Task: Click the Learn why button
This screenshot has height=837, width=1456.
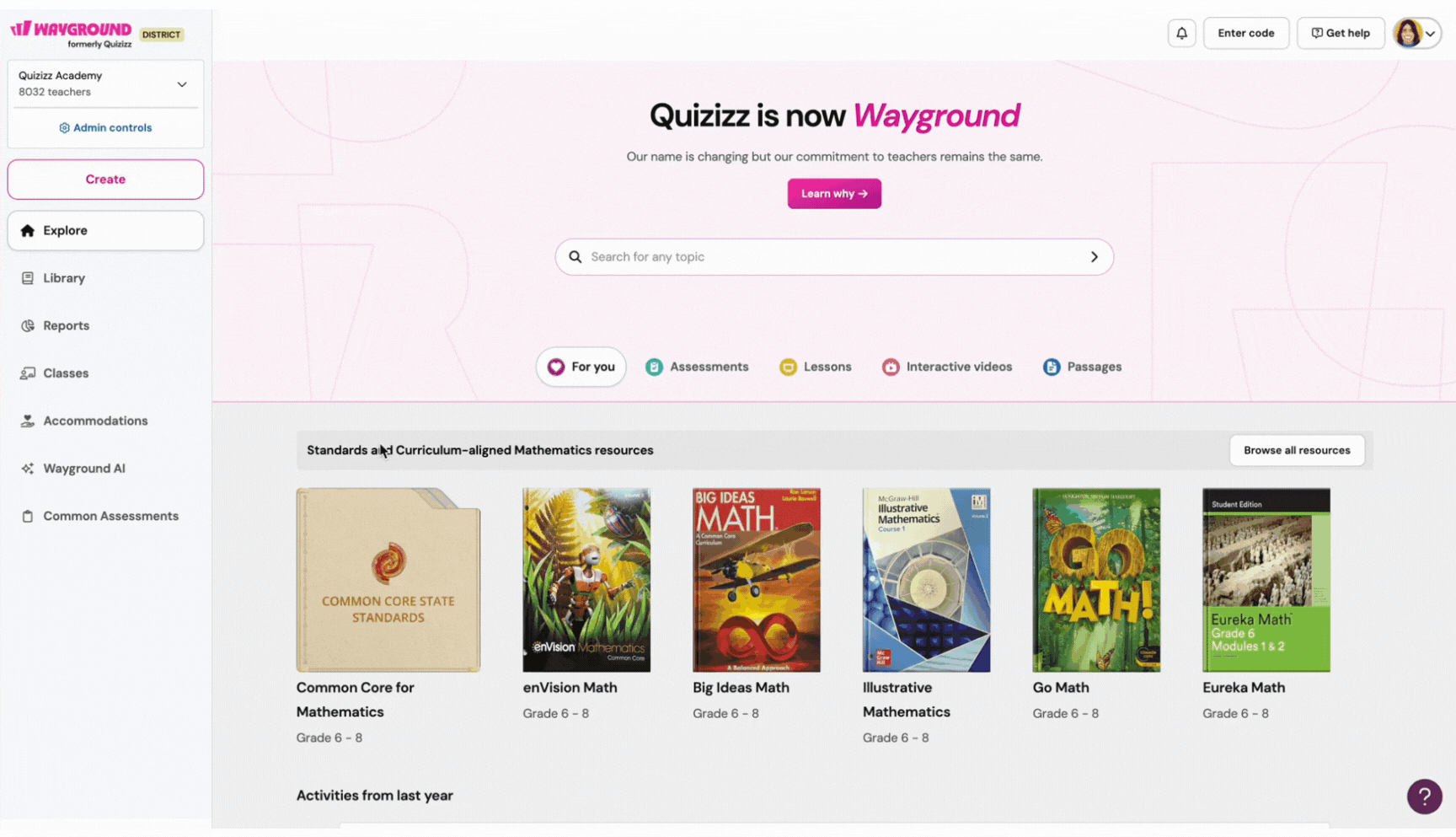Action: coord(834,193)
